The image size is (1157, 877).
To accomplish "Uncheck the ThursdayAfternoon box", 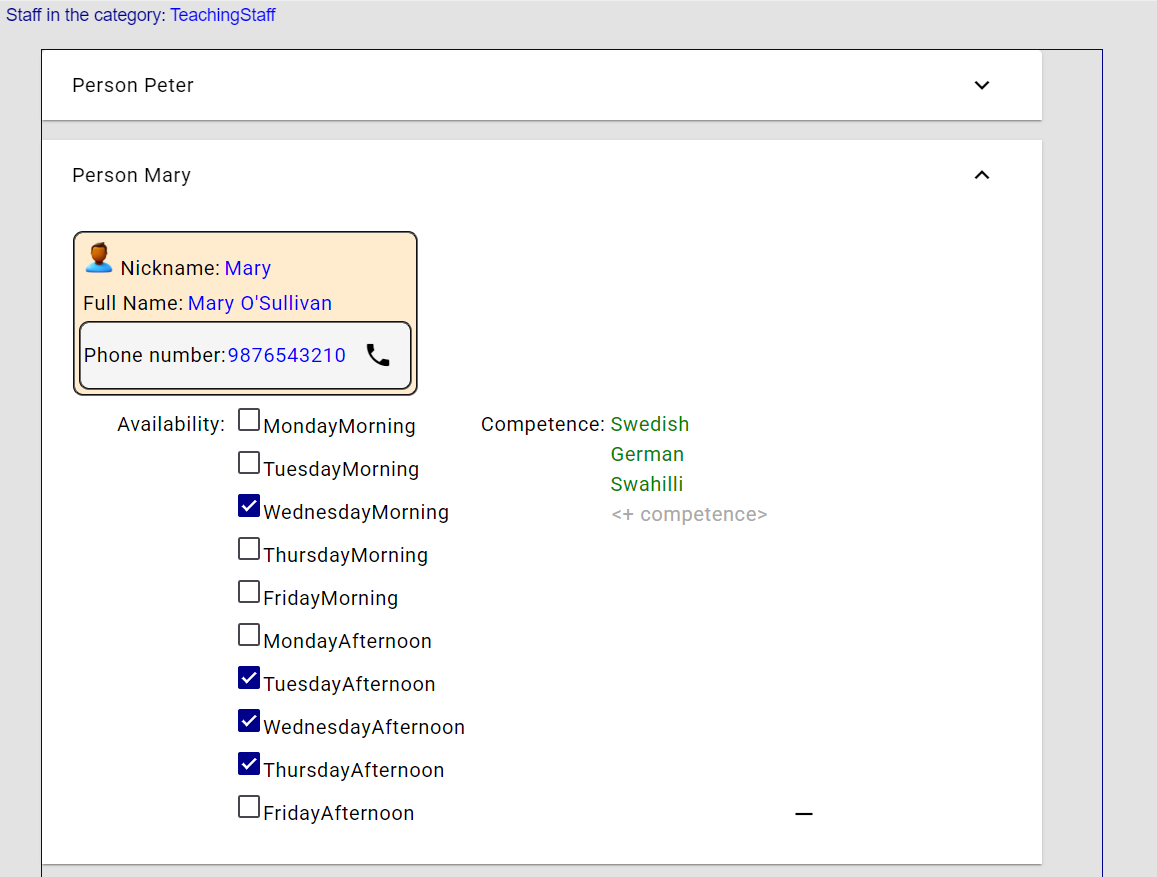I will tap(248, 763).
